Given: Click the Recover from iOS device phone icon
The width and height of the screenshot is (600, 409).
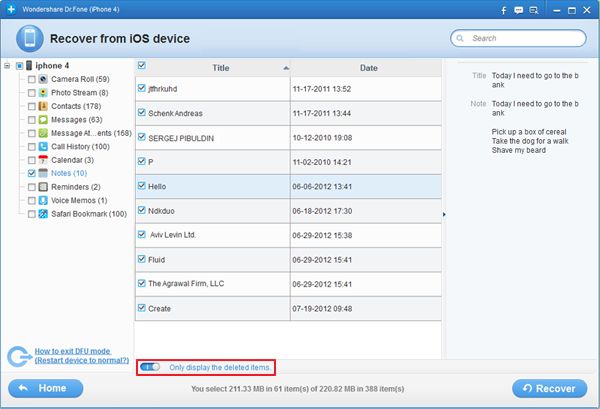Looking at the screenshot, I should pos(30,38).
